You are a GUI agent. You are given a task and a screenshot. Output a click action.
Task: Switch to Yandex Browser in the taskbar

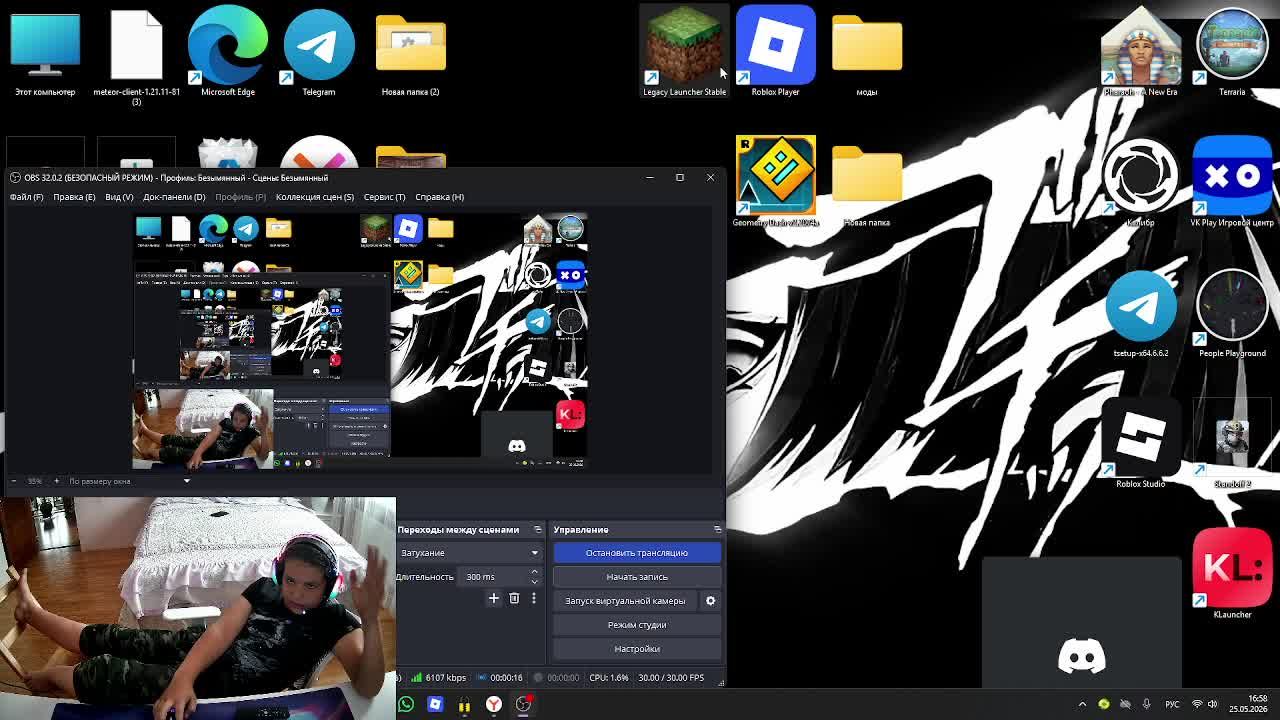494,704
